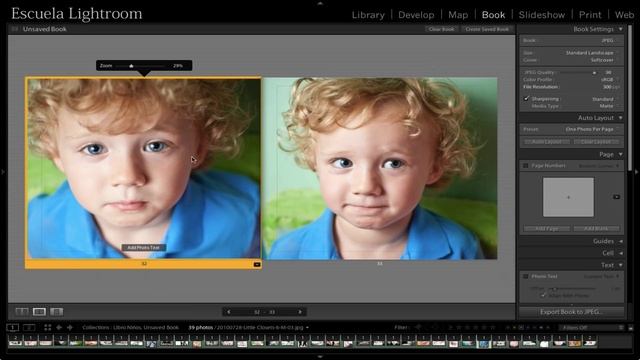Go forward arrow in filmstrip bar
Viewport: 640px width, 360px height.
[x=70, y=327]
